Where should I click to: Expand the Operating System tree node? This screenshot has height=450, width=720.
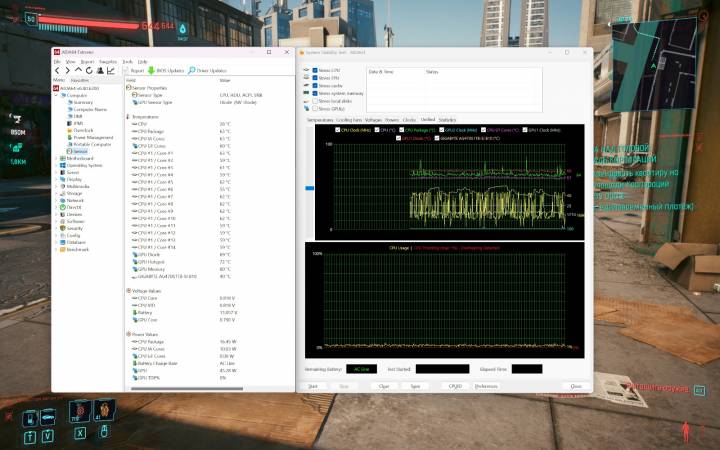56,165
